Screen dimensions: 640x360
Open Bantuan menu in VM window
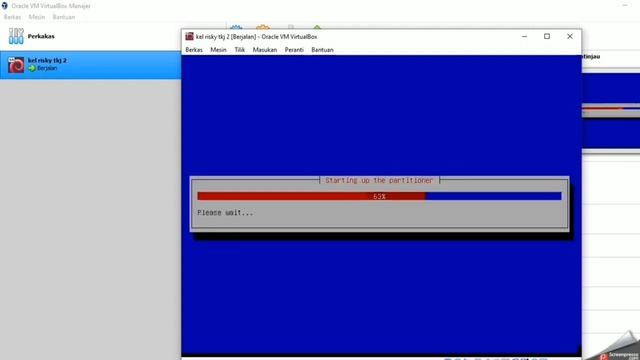322,50
